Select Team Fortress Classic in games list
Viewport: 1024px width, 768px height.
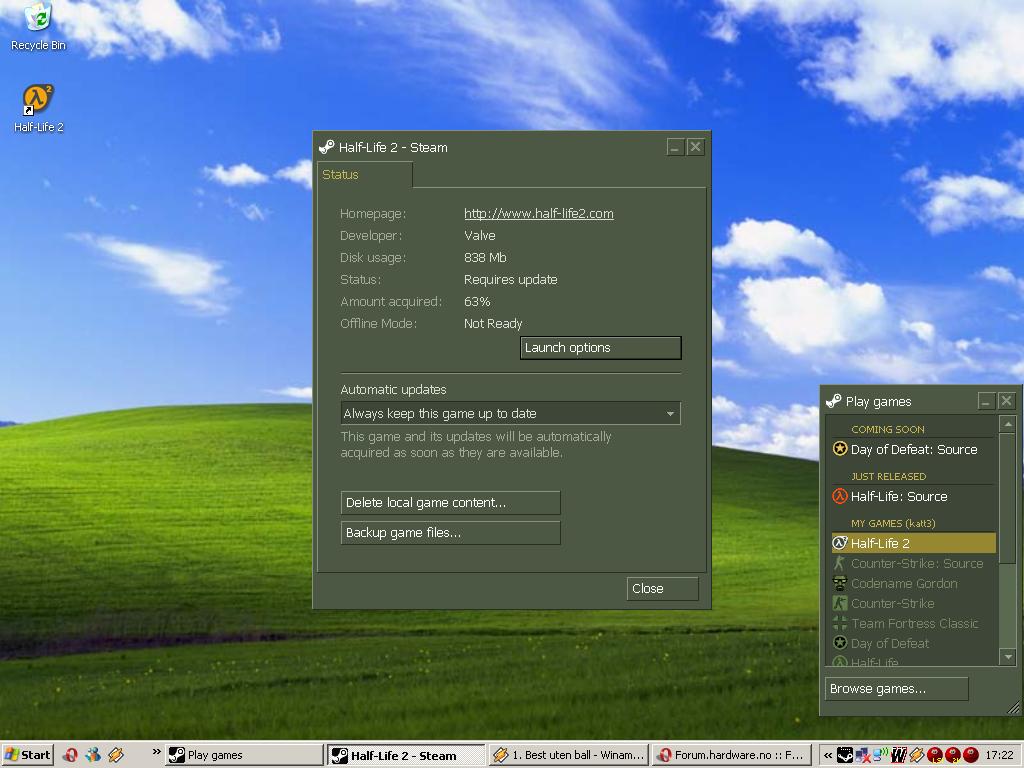914,623
